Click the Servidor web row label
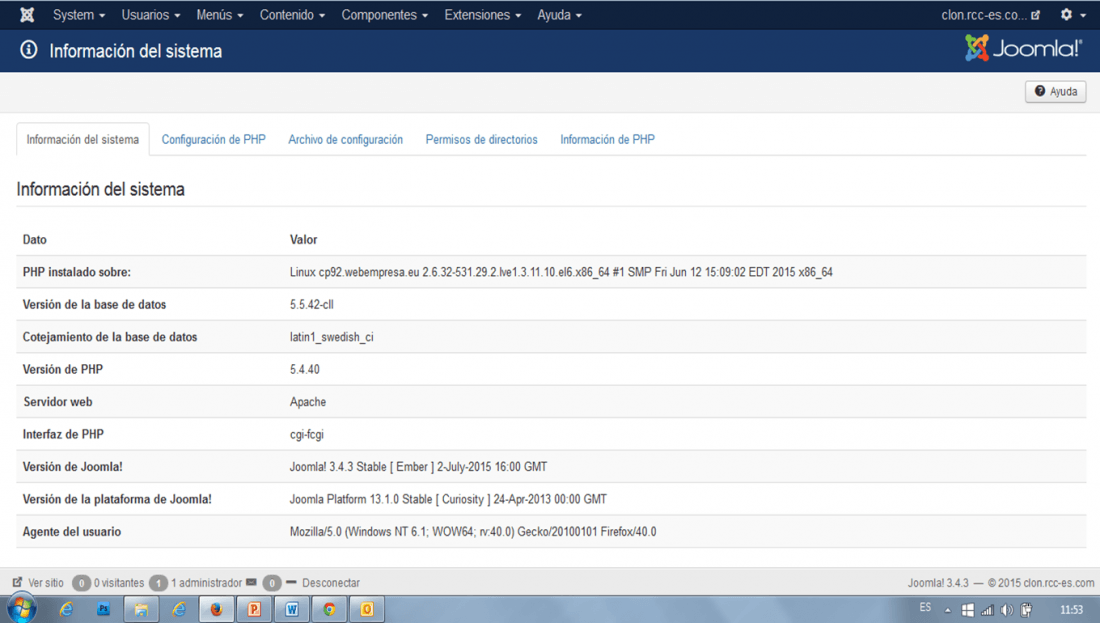This screenshot has height=623, width=1100. (x=58, y=401)
